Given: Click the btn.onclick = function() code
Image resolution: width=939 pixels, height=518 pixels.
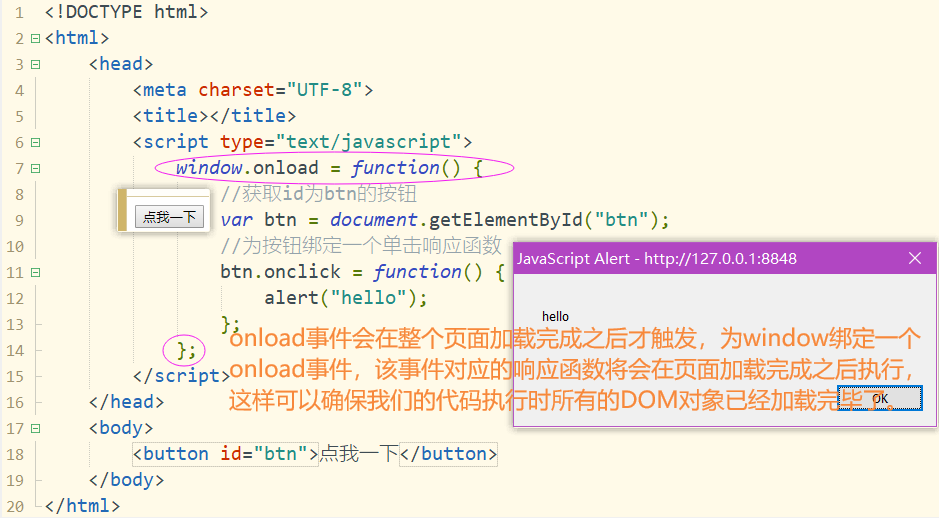Looking at the screenshot, I should pos(362,272).
